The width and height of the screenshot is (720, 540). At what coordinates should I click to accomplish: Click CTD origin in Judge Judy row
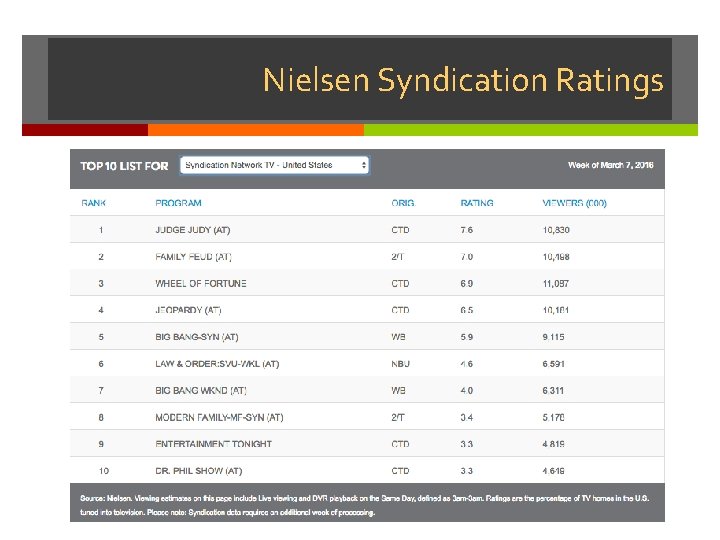400,230
